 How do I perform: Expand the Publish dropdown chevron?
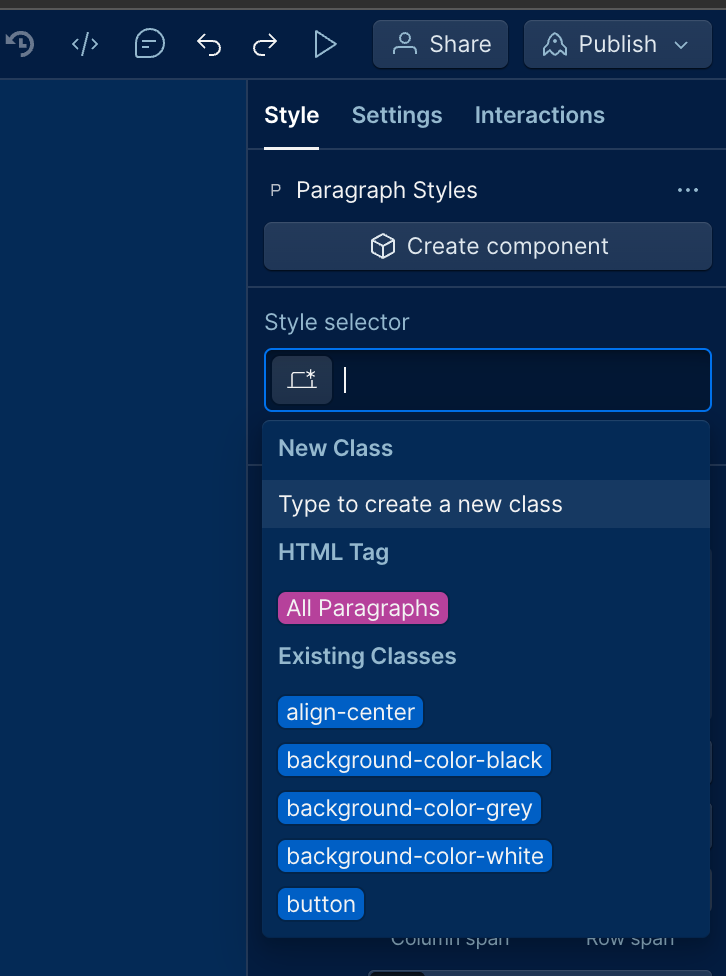[682, 45]
